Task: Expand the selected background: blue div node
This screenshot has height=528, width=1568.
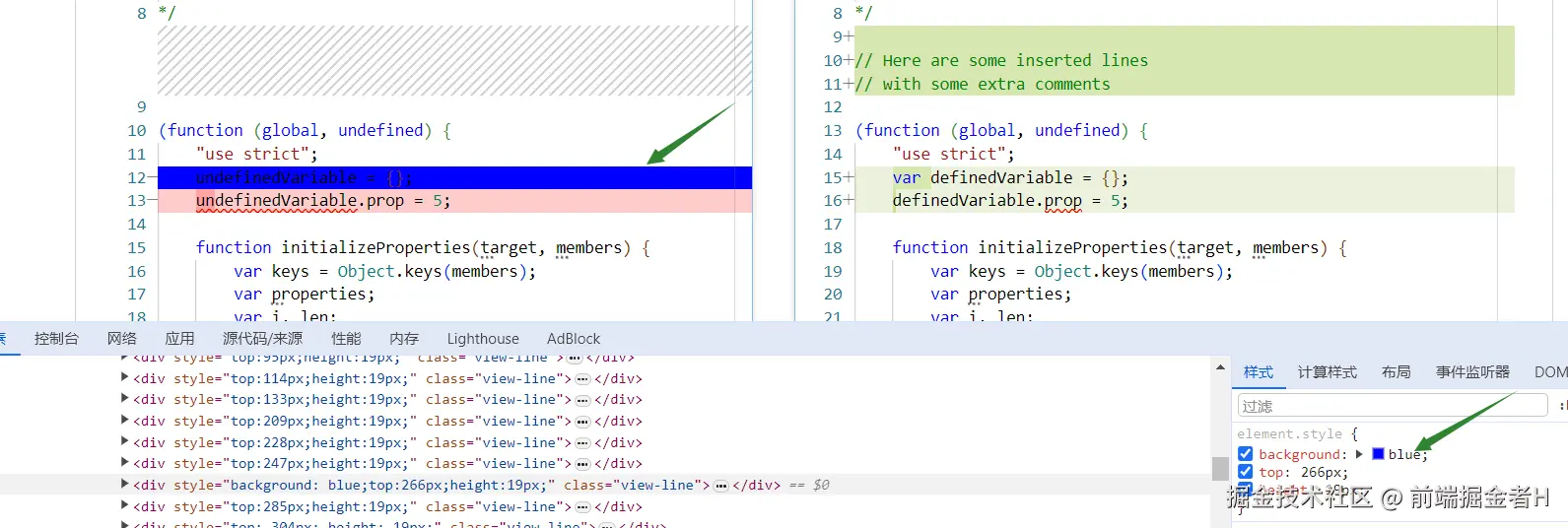Action: [x=124, y=485]
